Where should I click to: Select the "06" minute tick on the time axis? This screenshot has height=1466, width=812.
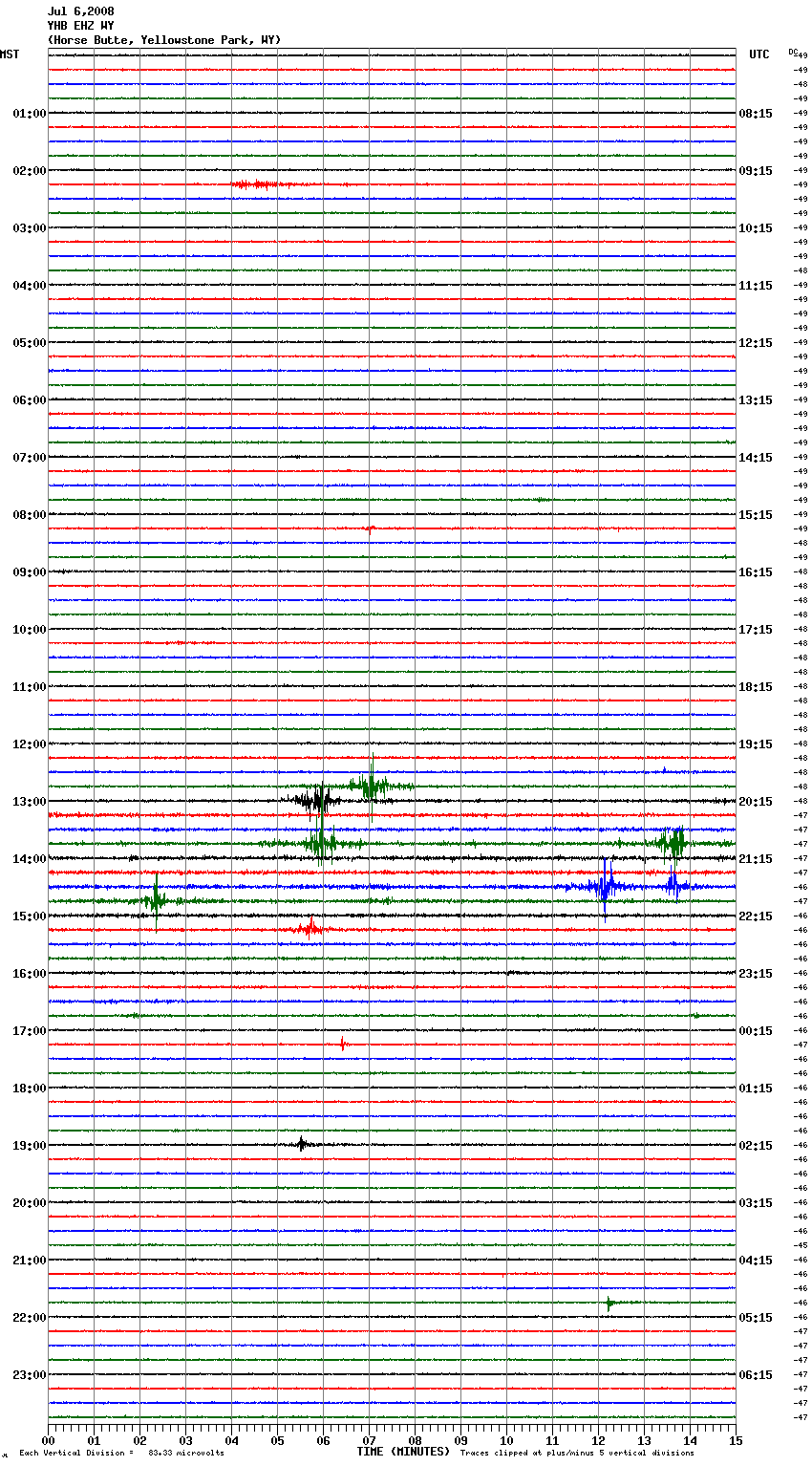tap(323, 1440)
